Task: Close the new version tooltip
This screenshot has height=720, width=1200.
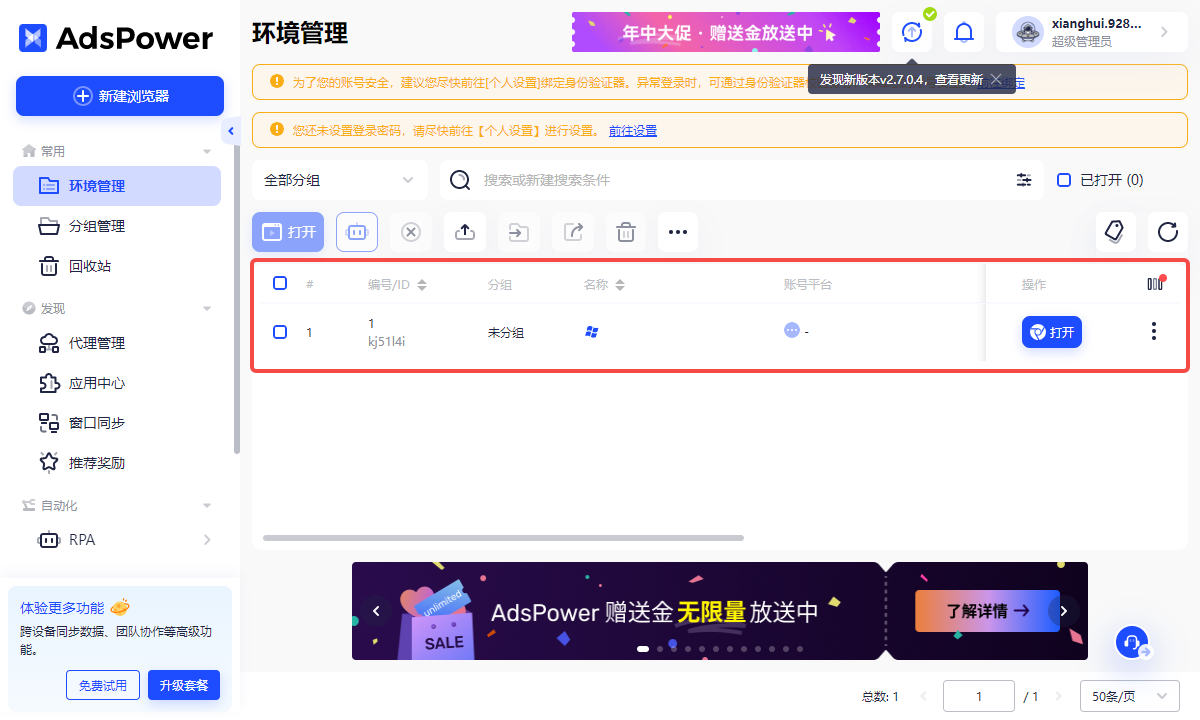Action: (x=996, y=78)
